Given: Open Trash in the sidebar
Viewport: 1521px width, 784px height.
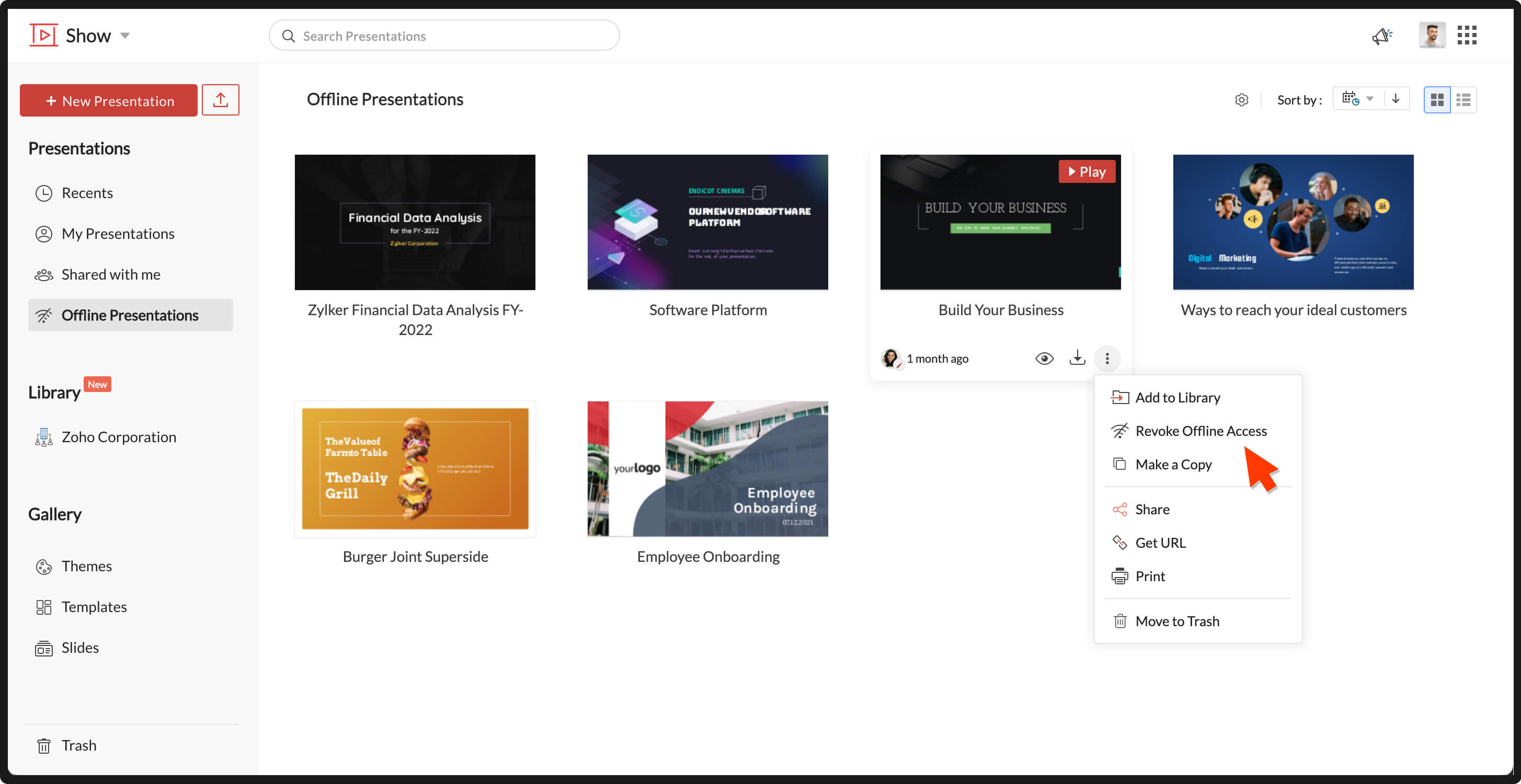Looking at the screenshot, I should [78, 745].
